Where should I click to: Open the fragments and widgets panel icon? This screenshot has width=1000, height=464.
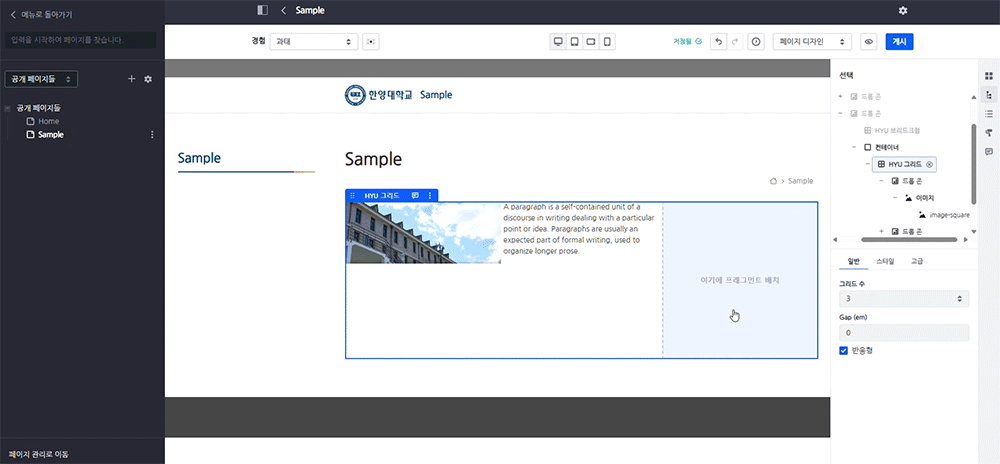(x=988, y=76)
